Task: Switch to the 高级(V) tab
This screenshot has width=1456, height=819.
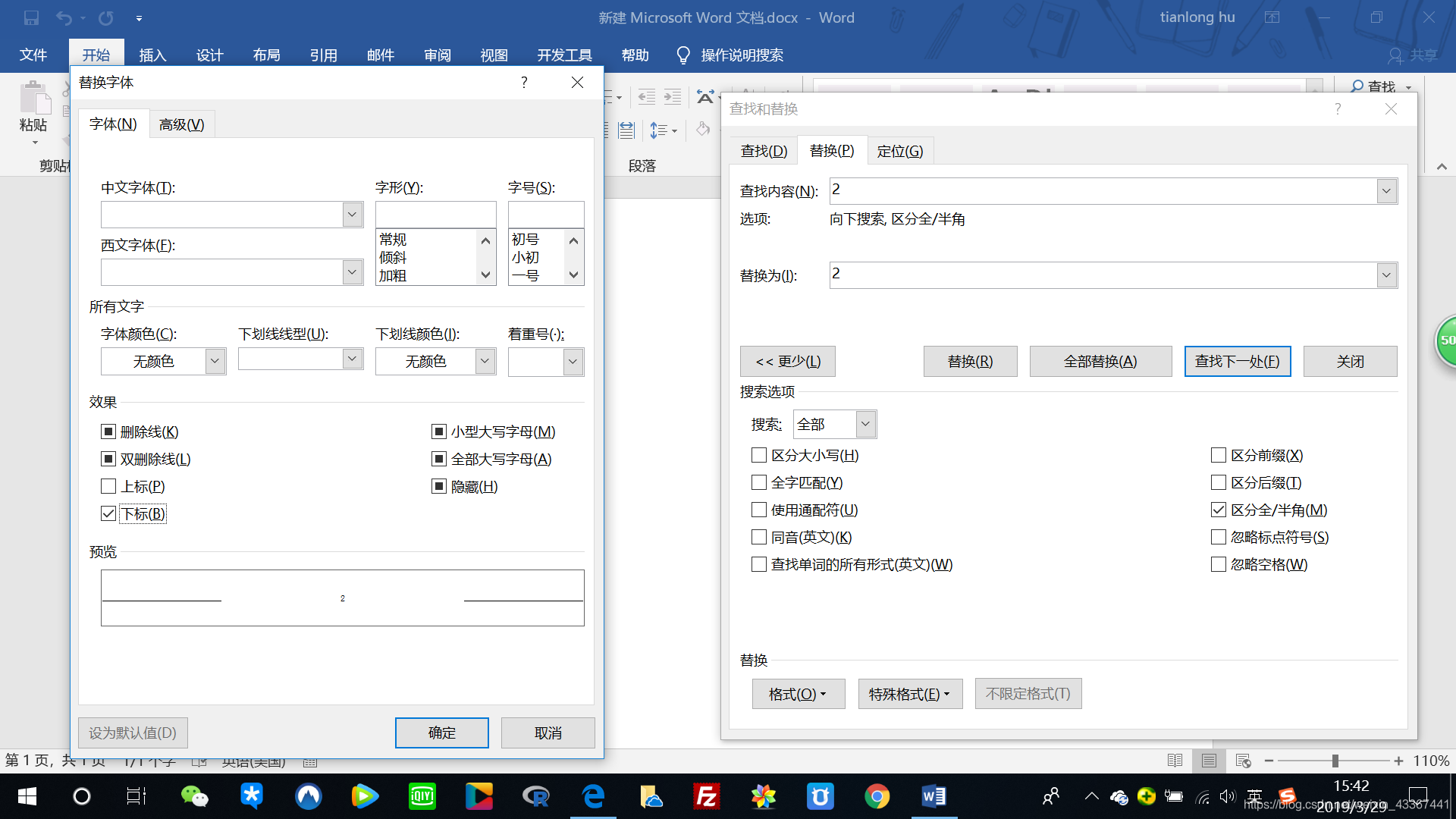Action: [x=181, y=124]
